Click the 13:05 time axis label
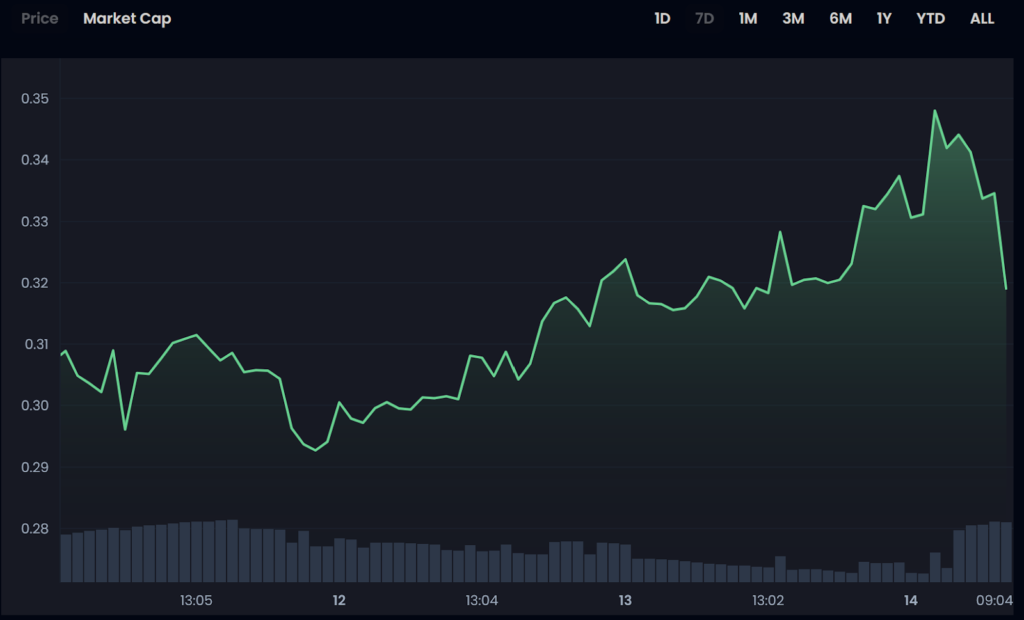 196,601
